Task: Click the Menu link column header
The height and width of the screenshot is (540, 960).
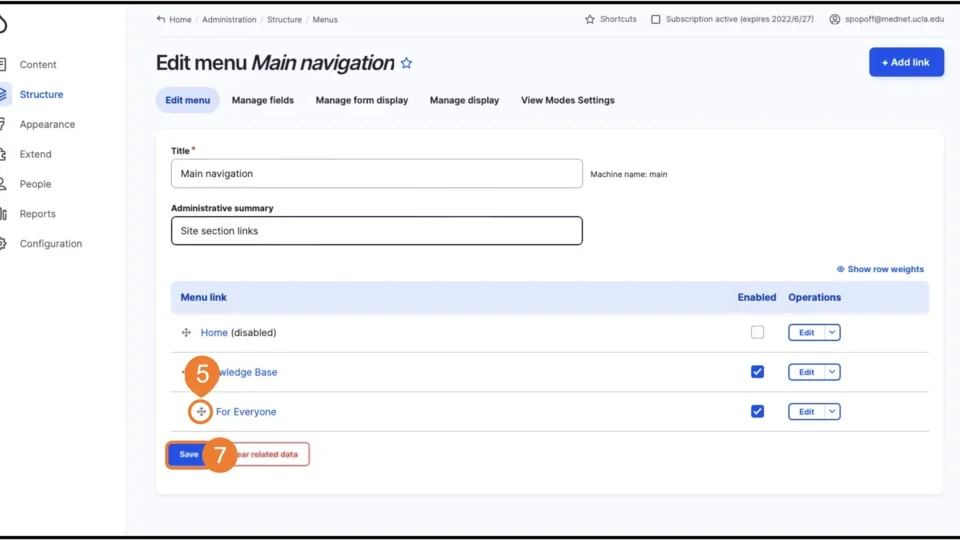Action: pyautogui.click(x=203, y=298)
